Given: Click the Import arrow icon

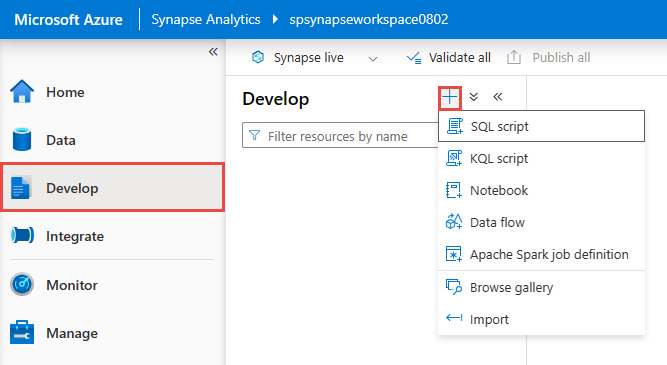Looking at the screenshot, I should (454, 318).
